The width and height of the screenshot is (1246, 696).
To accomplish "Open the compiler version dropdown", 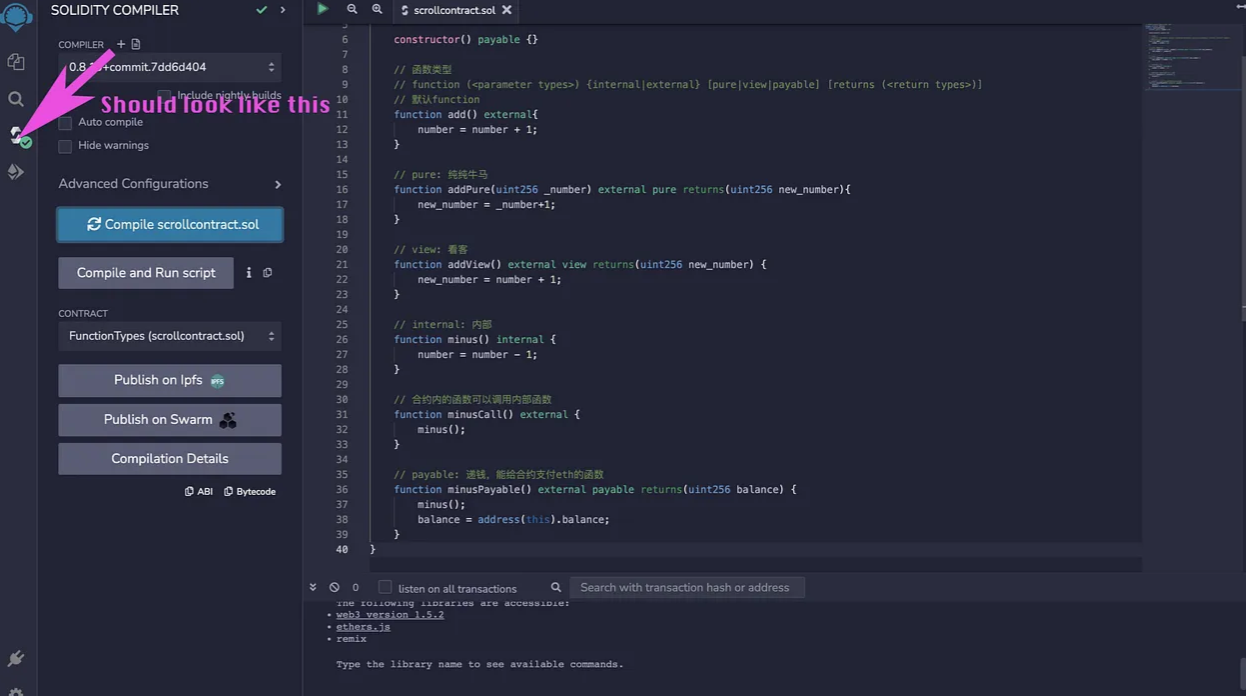I will click(170, 67).
